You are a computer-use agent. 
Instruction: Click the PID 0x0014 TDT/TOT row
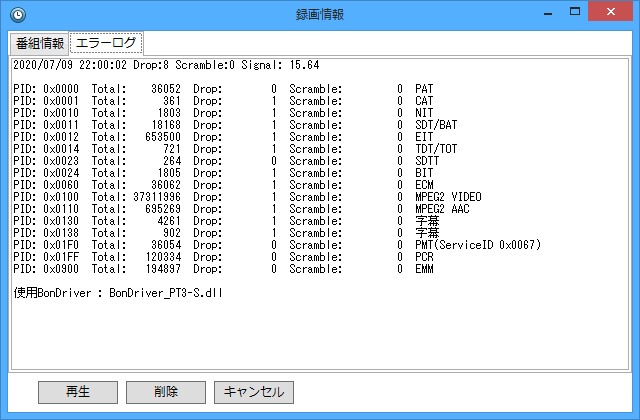click(235, 149)
